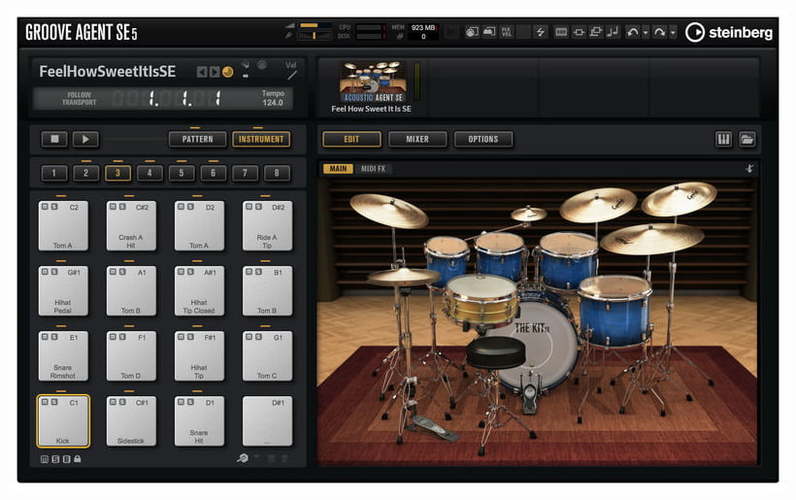The image size is (796, 500).
Task: Click the first drum-pad toolbar icon beside memory display
Action: 472,32
